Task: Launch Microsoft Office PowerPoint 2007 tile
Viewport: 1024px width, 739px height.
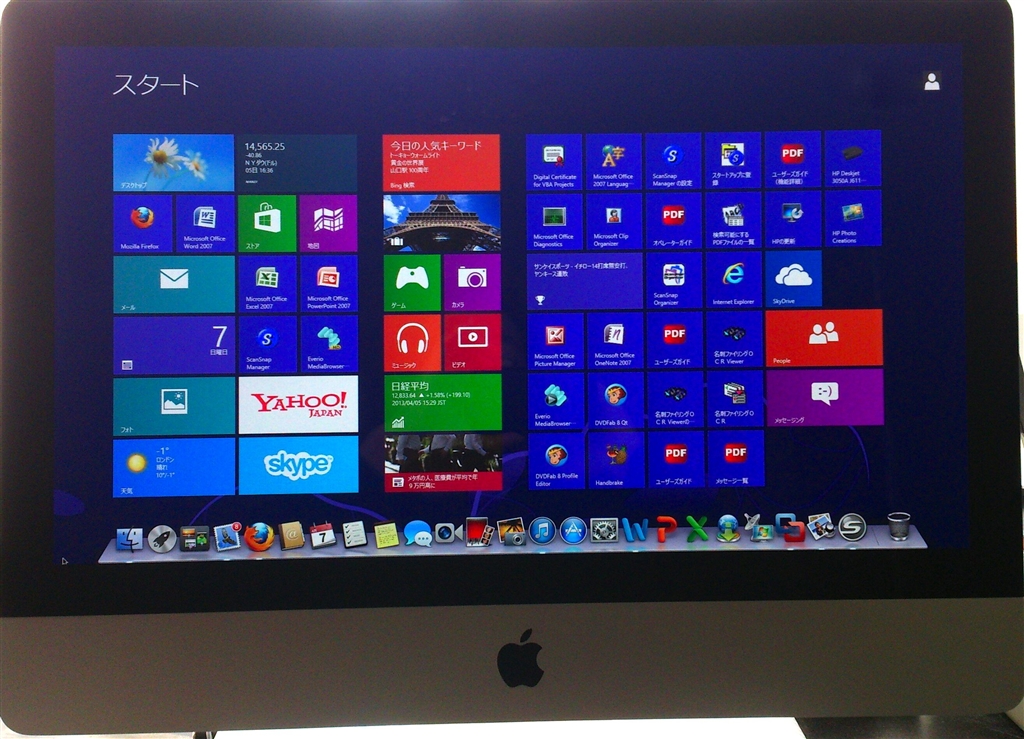Action: [328, 283]
